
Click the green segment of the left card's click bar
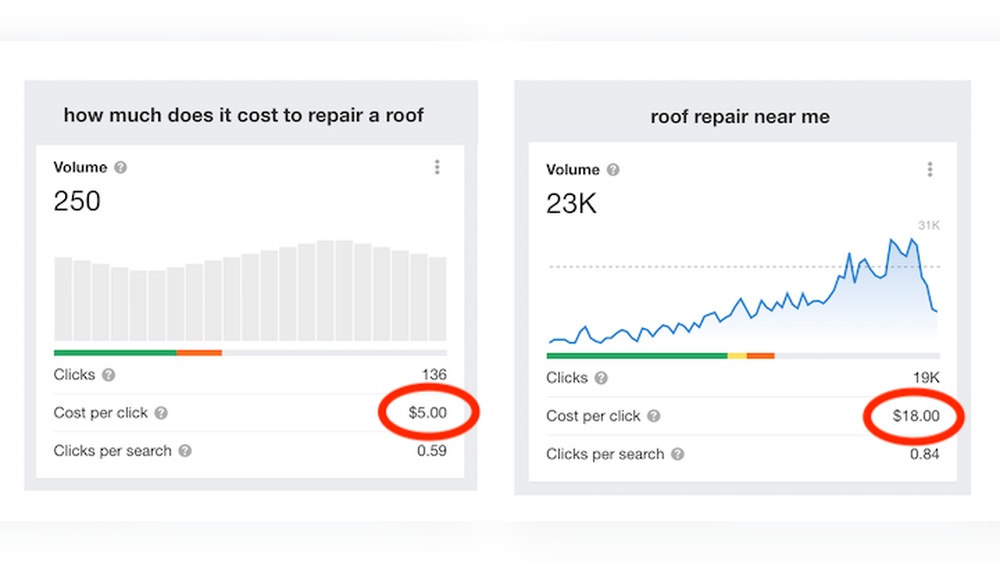pyautogui.click(x=115, y=353)
